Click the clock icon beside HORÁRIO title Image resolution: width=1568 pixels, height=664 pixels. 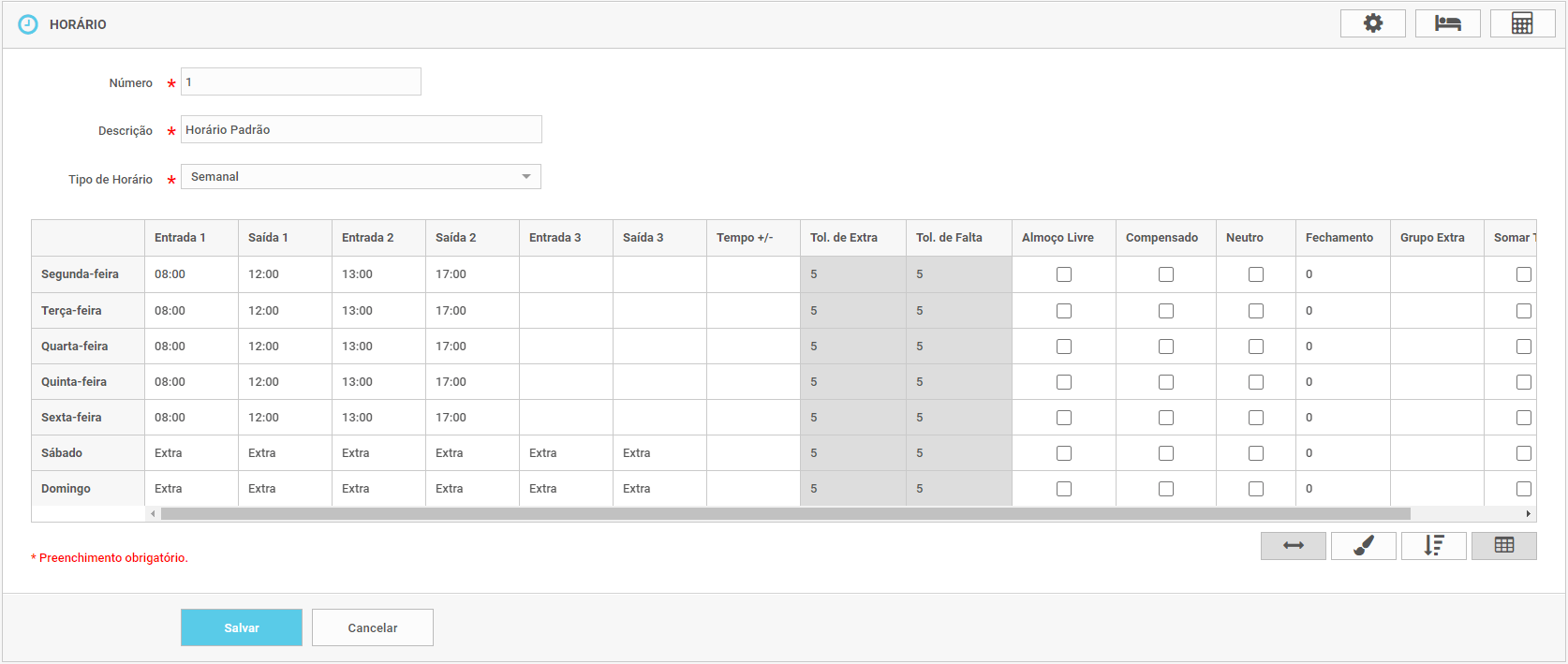29,24
